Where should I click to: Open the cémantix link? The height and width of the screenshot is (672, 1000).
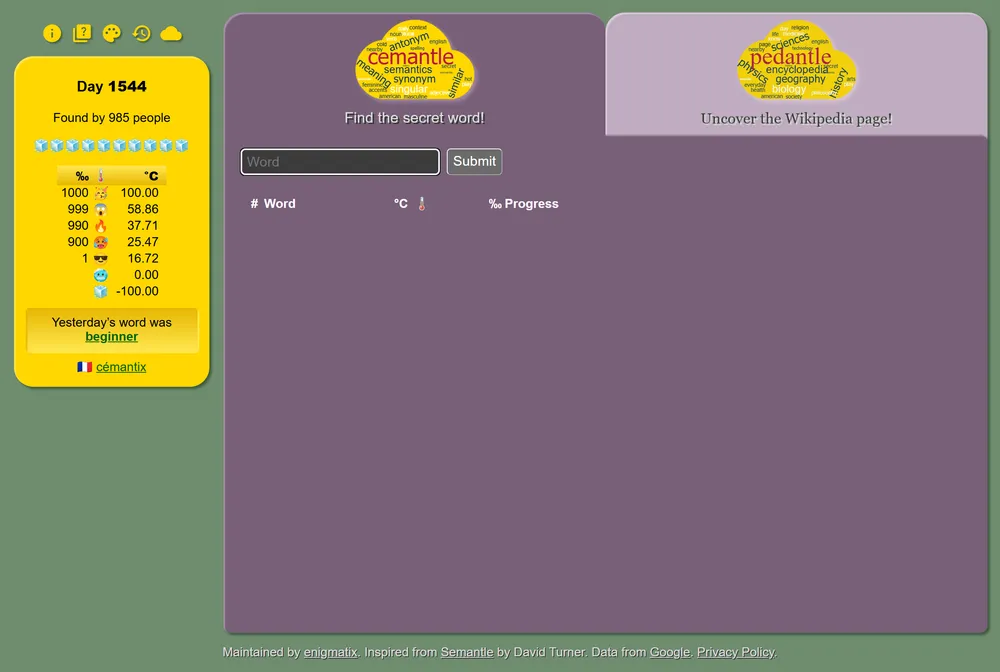(x=121, y=367)
